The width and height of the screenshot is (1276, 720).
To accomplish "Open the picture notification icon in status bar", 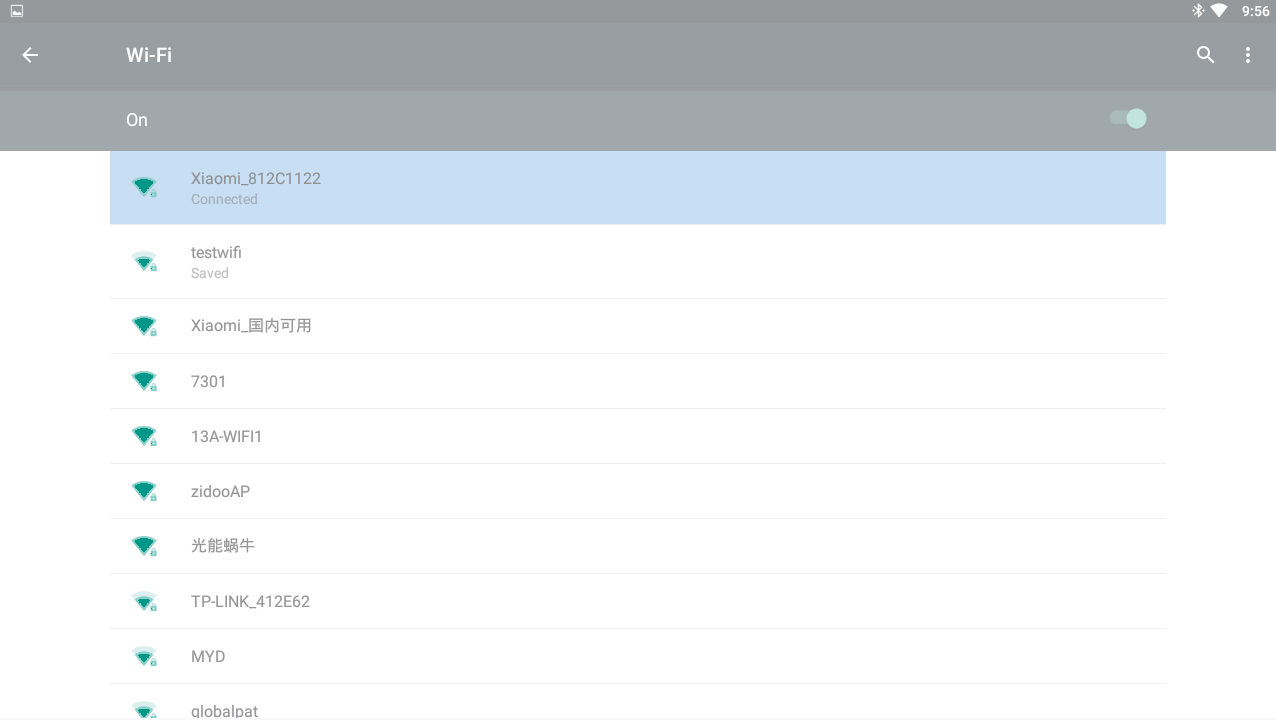I will tap(17, 11).
